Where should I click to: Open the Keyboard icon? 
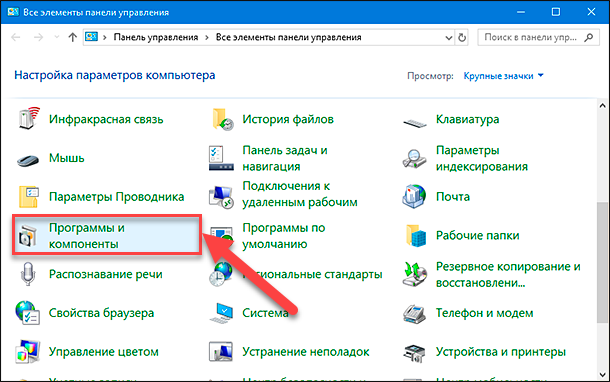(415, 123)
